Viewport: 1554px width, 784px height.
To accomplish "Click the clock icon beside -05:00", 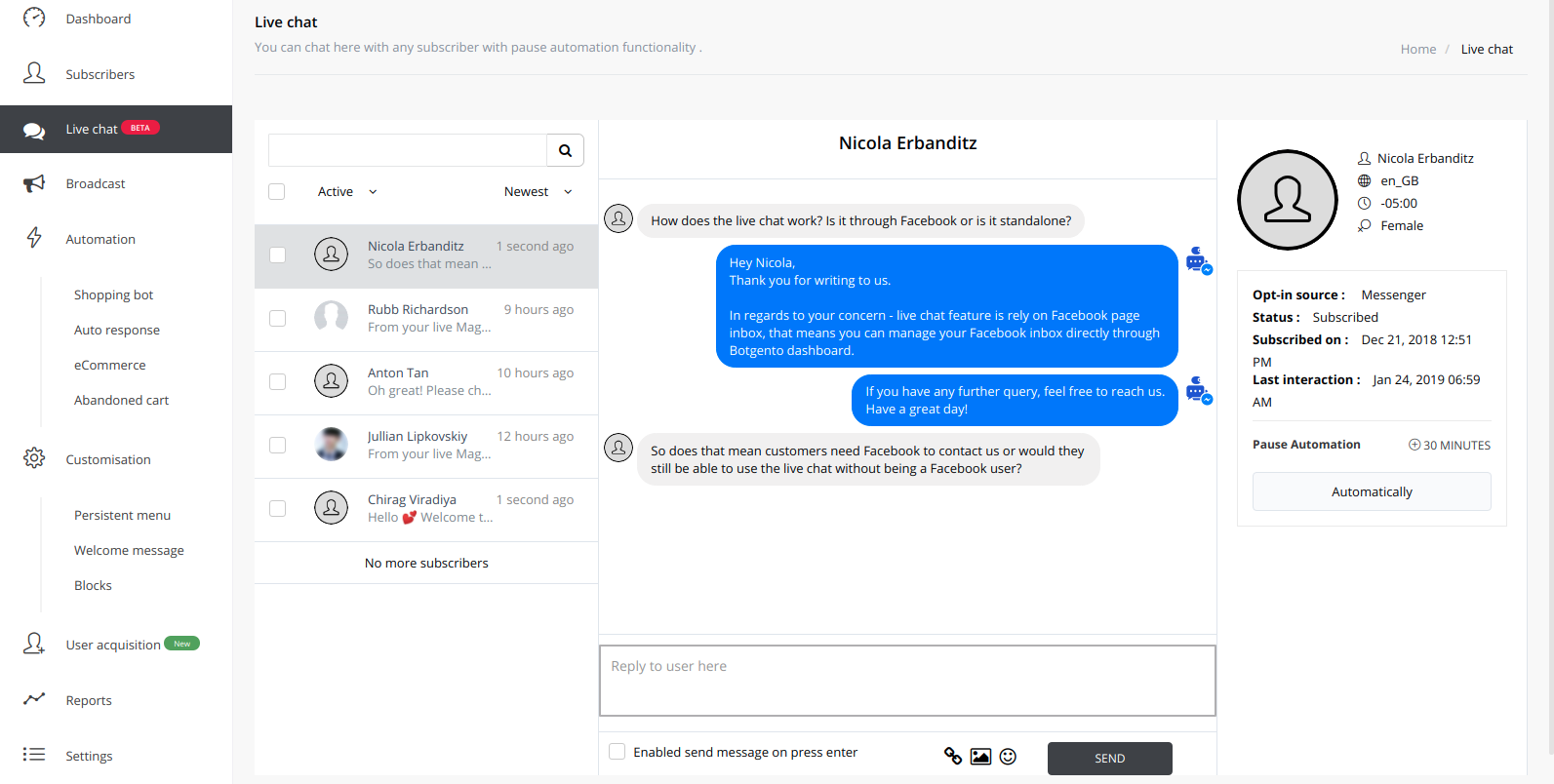I will (x=1364, y=203).
